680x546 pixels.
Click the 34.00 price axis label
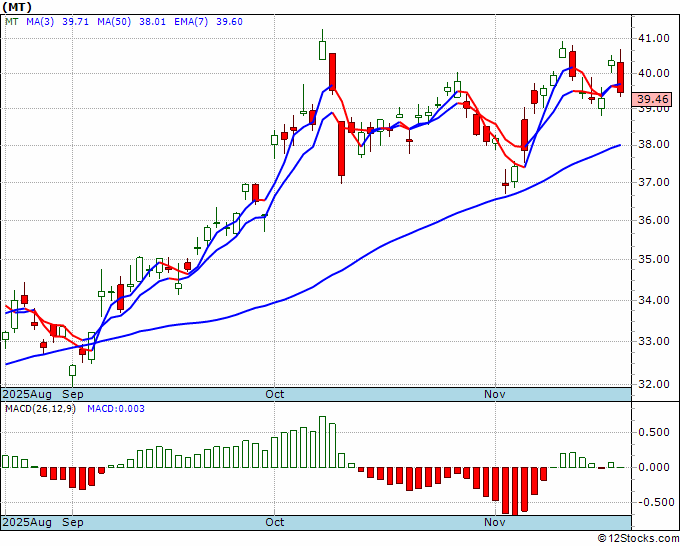[654, 300]
